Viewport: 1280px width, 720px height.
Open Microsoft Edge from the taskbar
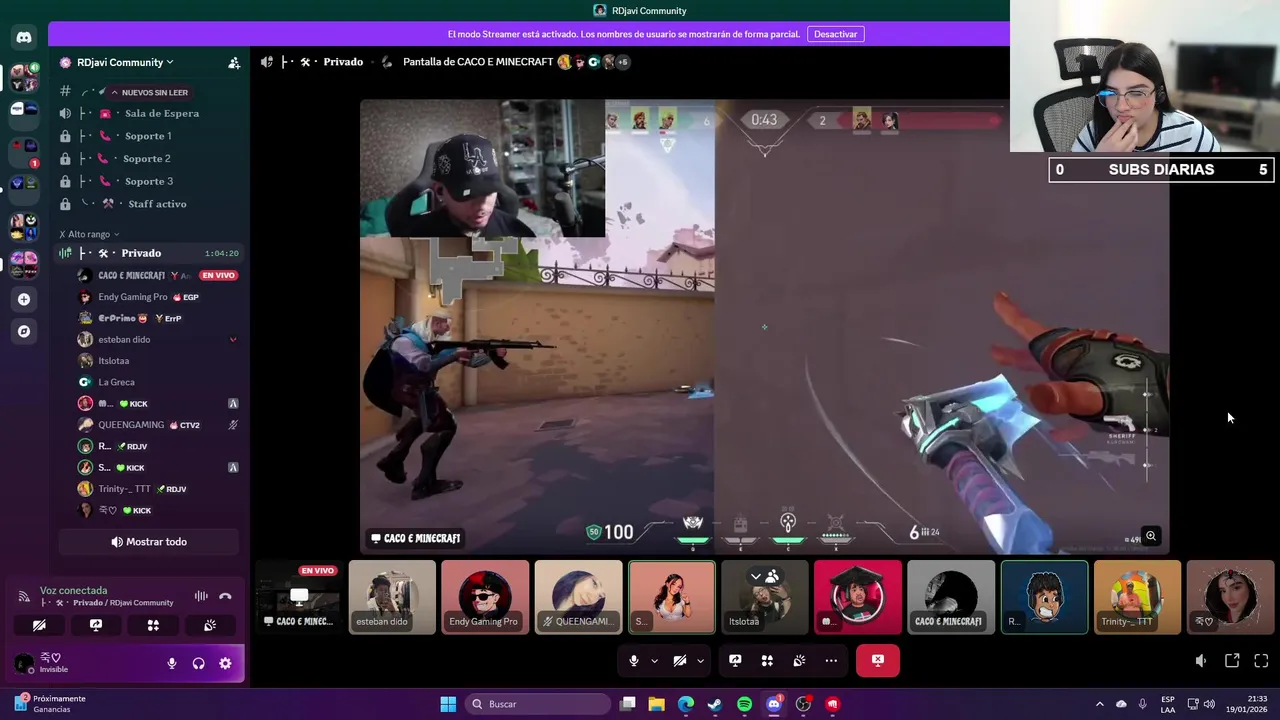point(686,704)
